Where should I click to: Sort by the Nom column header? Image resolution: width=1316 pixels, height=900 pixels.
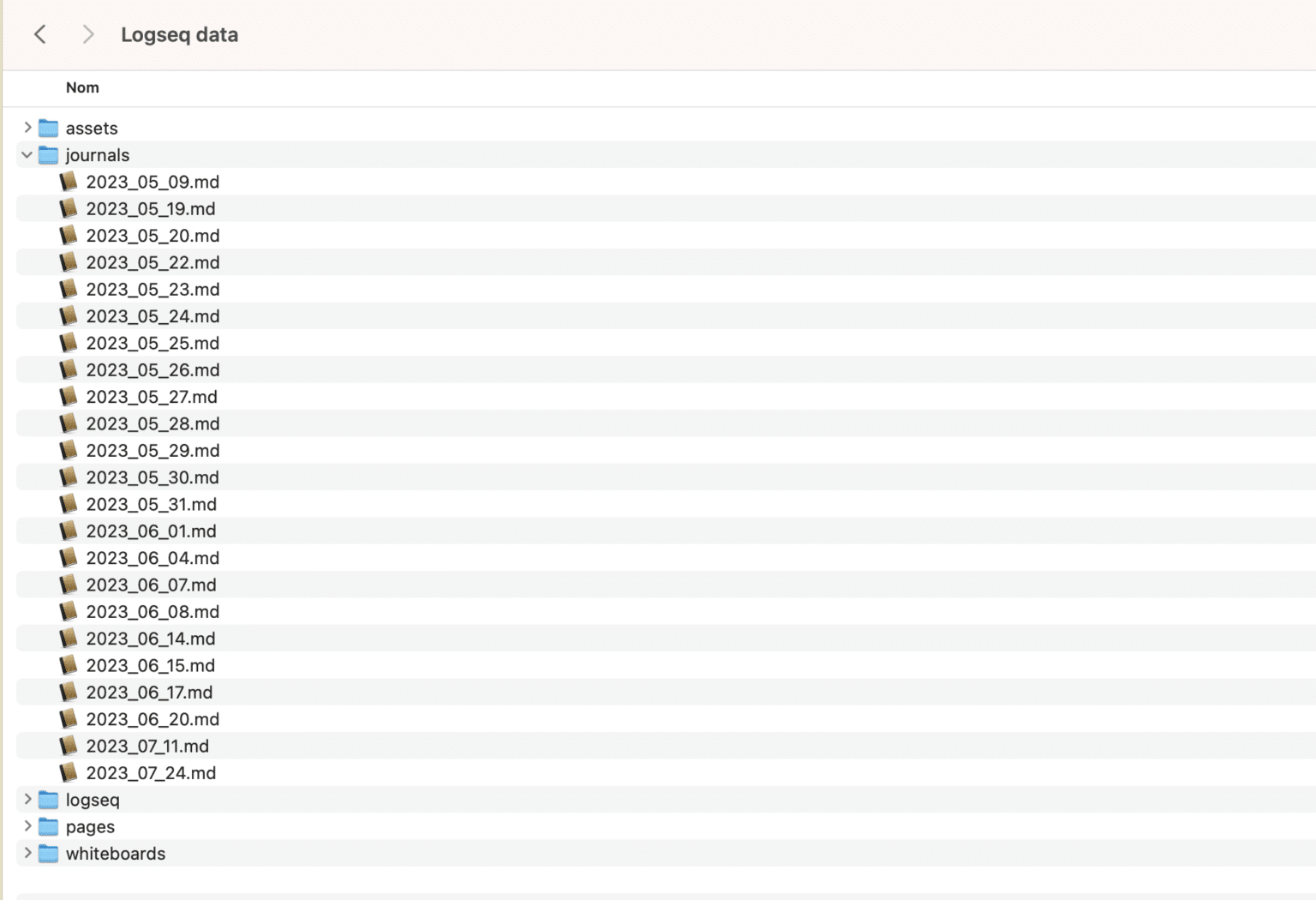pyautogui.click(x=82, y=87)
